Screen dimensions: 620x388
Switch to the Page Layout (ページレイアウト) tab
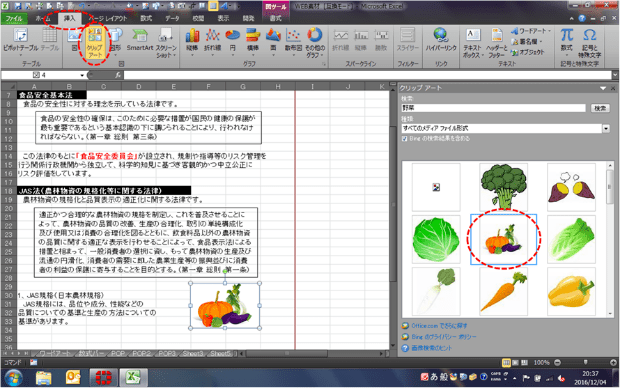108,19
